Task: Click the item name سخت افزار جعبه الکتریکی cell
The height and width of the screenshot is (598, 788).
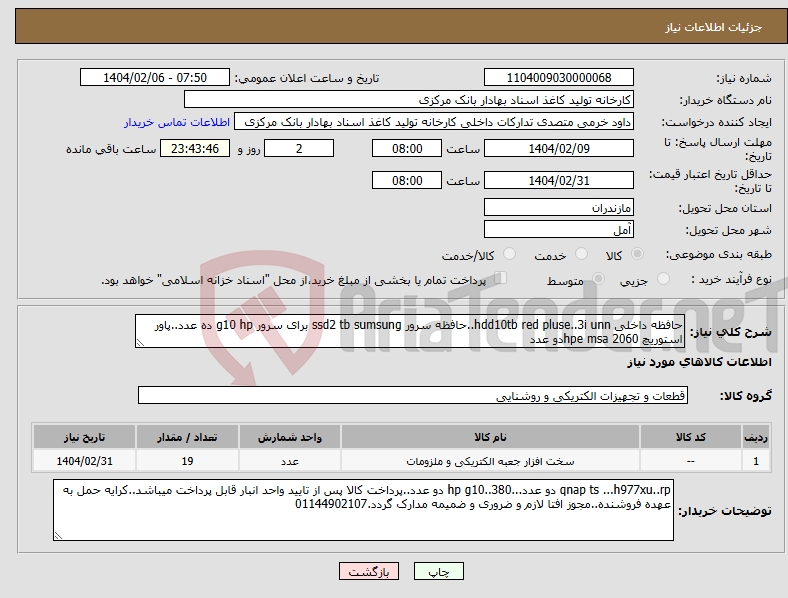Action: [490, 461]
